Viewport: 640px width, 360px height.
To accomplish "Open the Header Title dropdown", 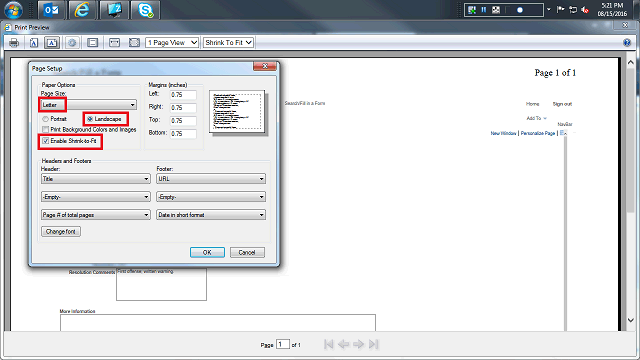I will 96,179.
